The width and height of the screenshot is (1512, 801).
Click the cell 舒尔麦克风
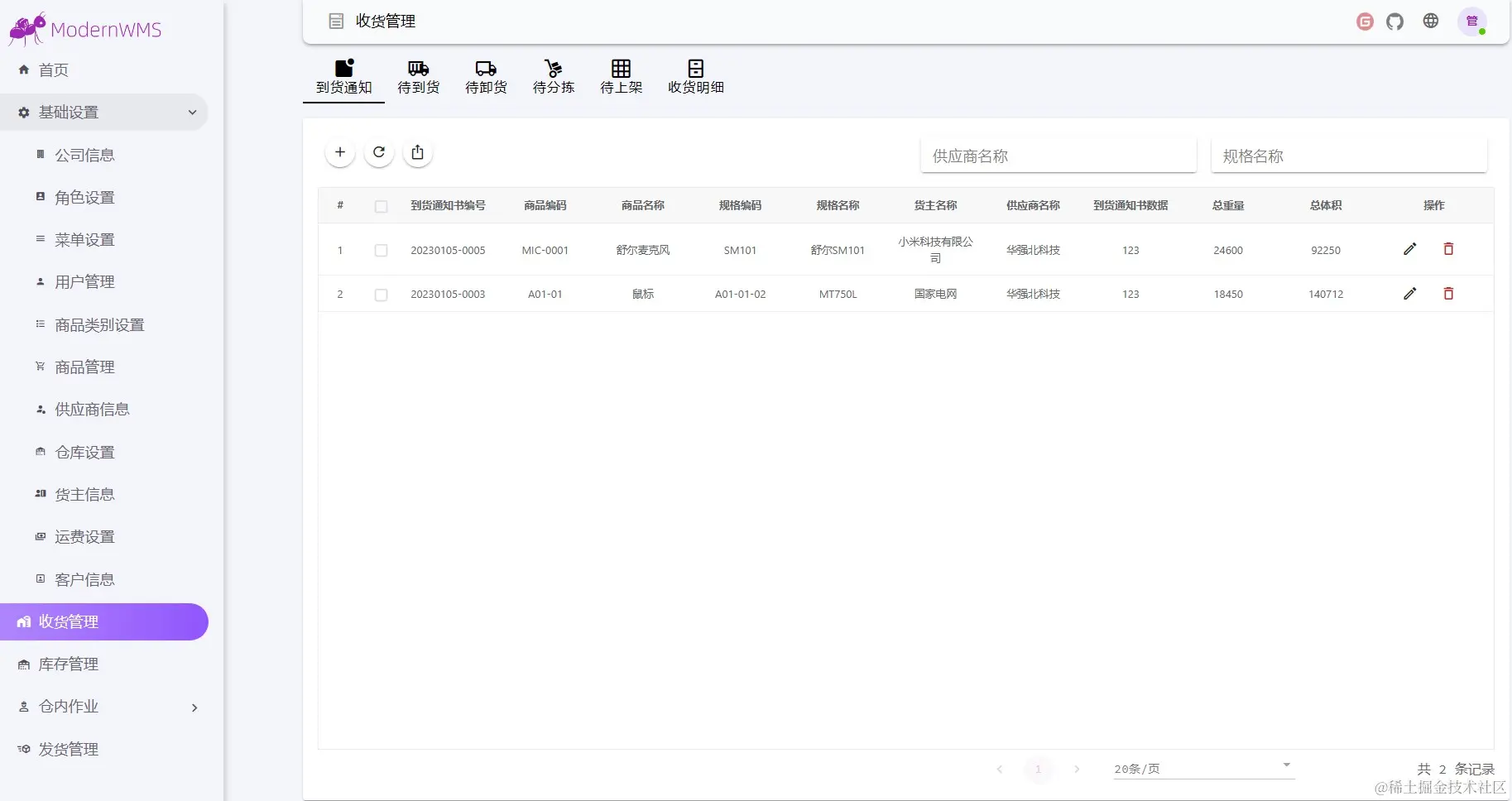click(x=643, y=250)
